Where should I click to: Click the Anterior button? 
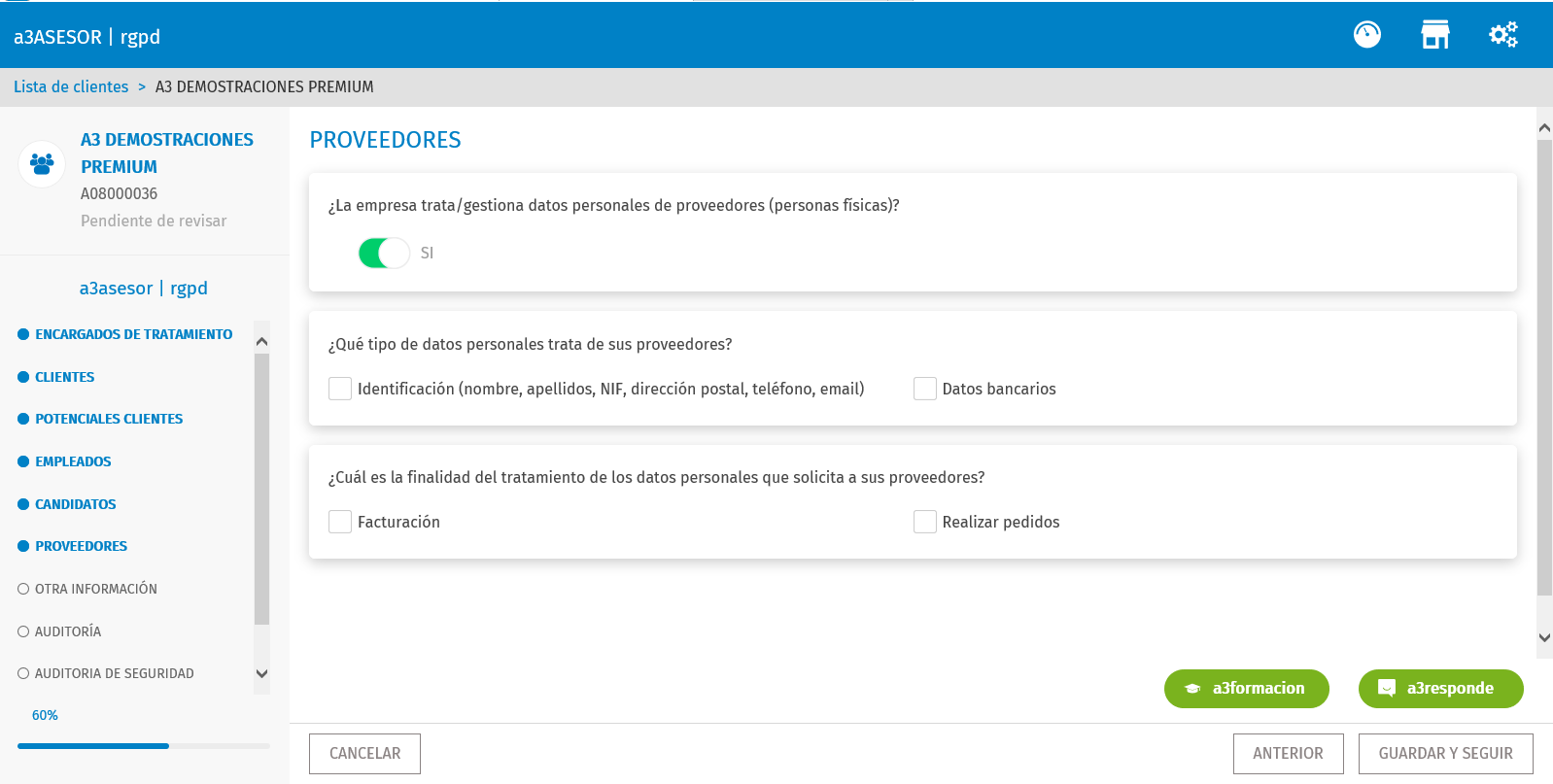(1289, 754)
